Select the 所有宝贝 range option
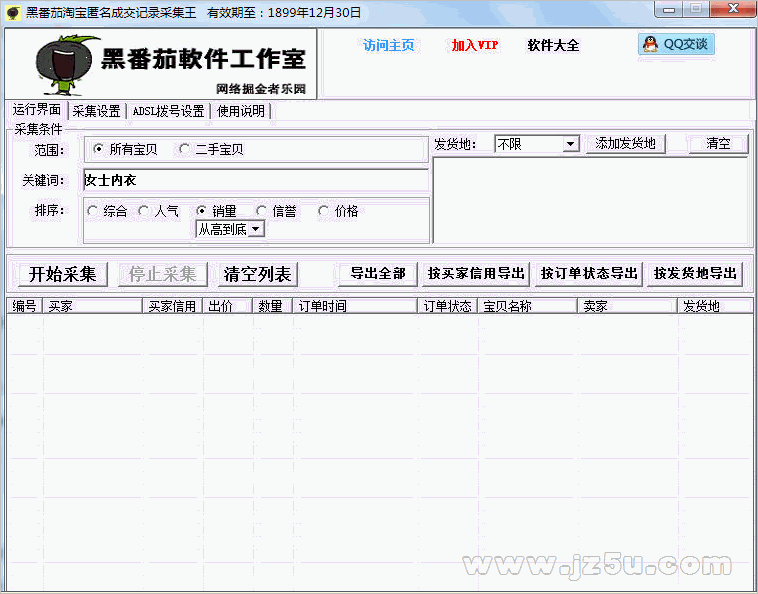Screen dimensions: 758x594 tap(125, 149)
